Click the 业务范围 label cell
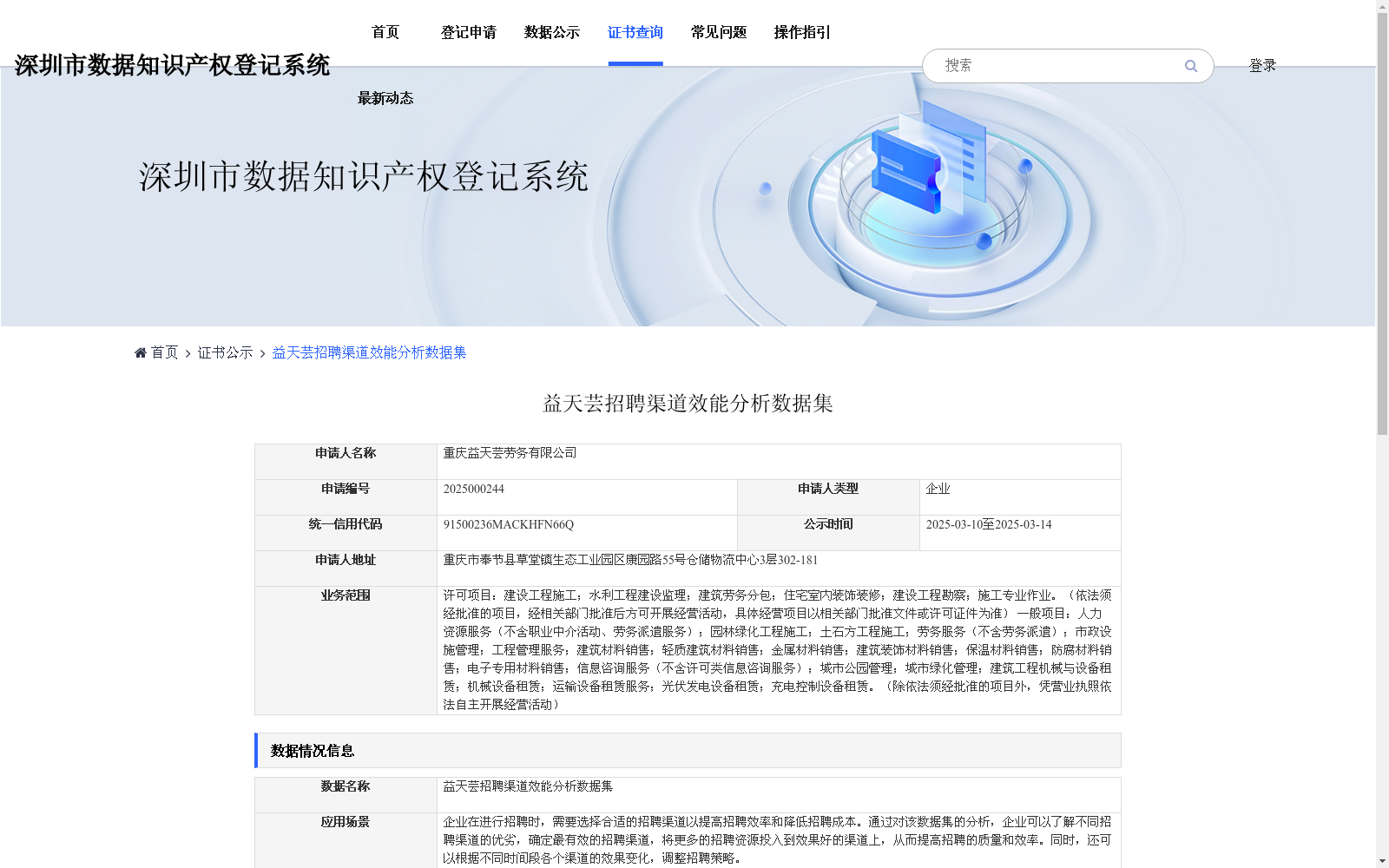The width and height of the screenshot is (1389, 868). pyautogui.click(x=346, y=650)
